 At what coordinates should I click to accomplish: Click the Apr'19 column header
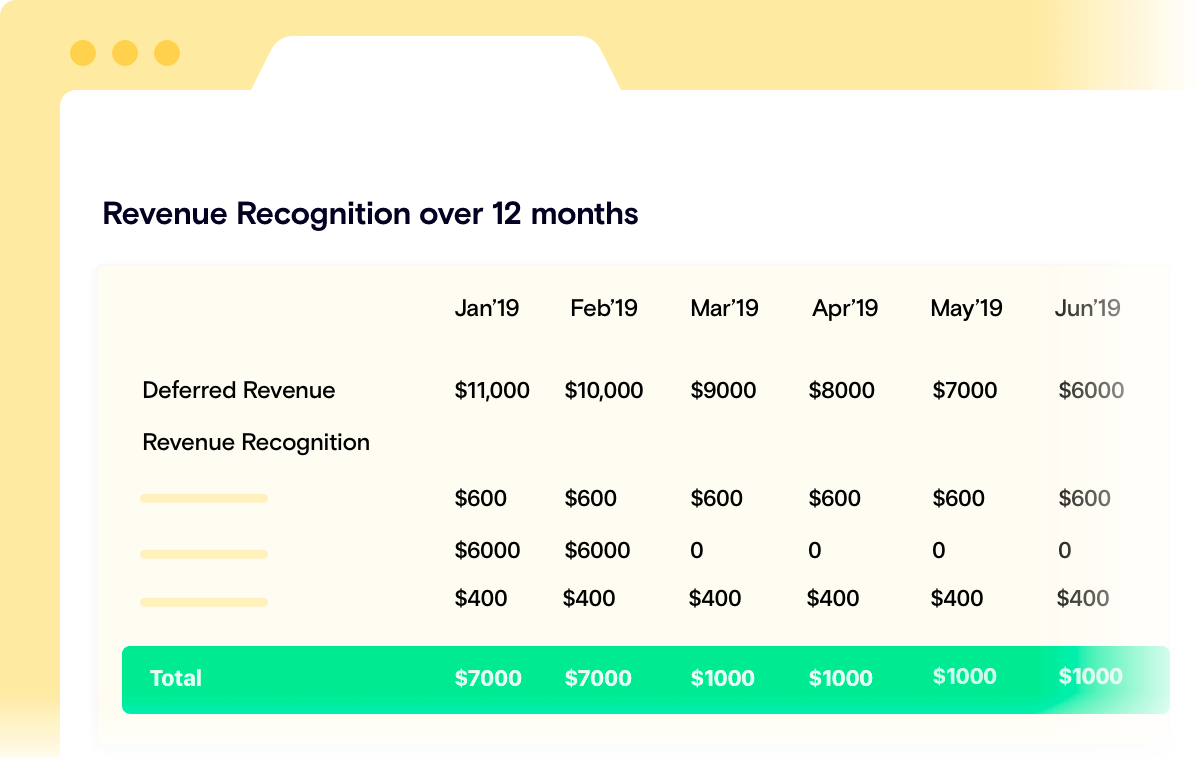pos(845,308)
